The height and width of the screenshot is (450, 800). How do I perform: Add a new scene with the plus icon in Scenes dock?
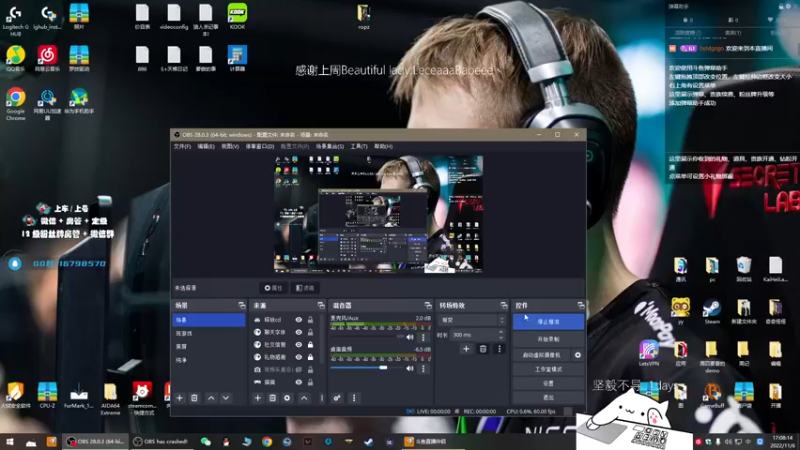pyautogui.click(x=180, y=398)
